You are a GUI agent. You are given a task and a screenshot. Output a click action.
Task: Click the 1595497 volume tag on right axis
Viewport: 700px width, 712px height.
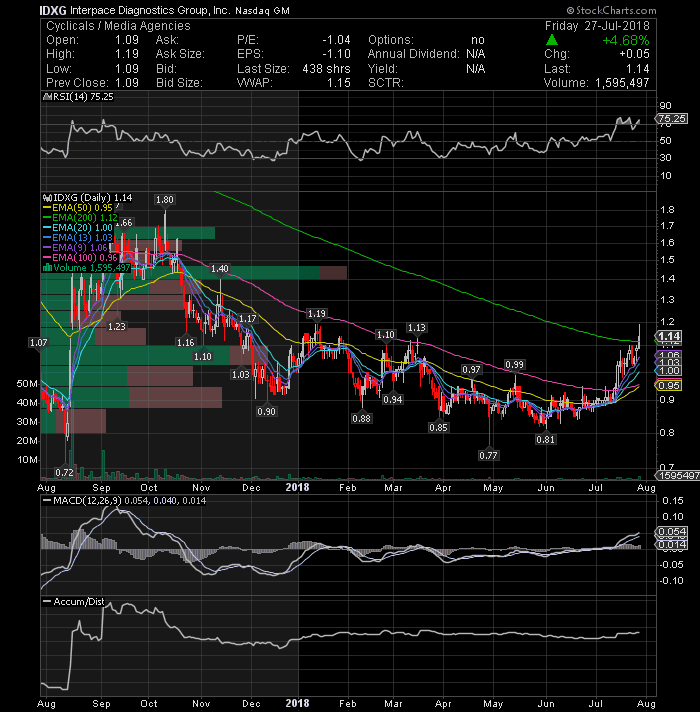pyautogui.click(x=679, y=475)
